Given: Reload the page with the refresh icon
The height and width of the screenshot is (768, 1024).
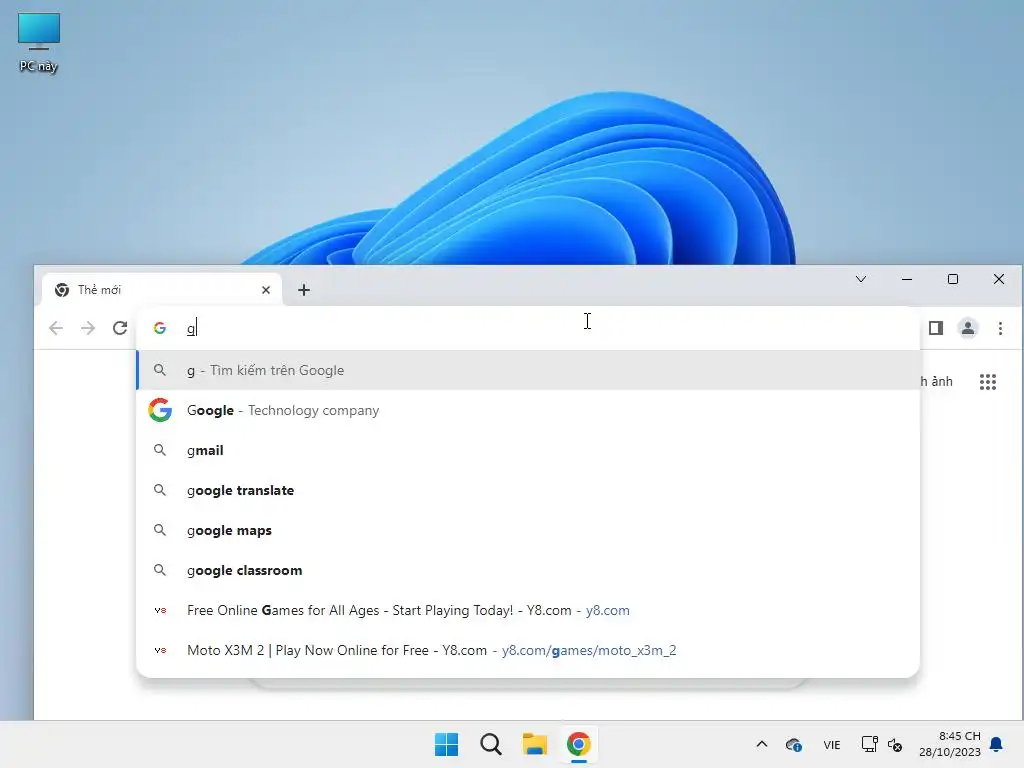Looking at the screenshot, I should point(120,328).
